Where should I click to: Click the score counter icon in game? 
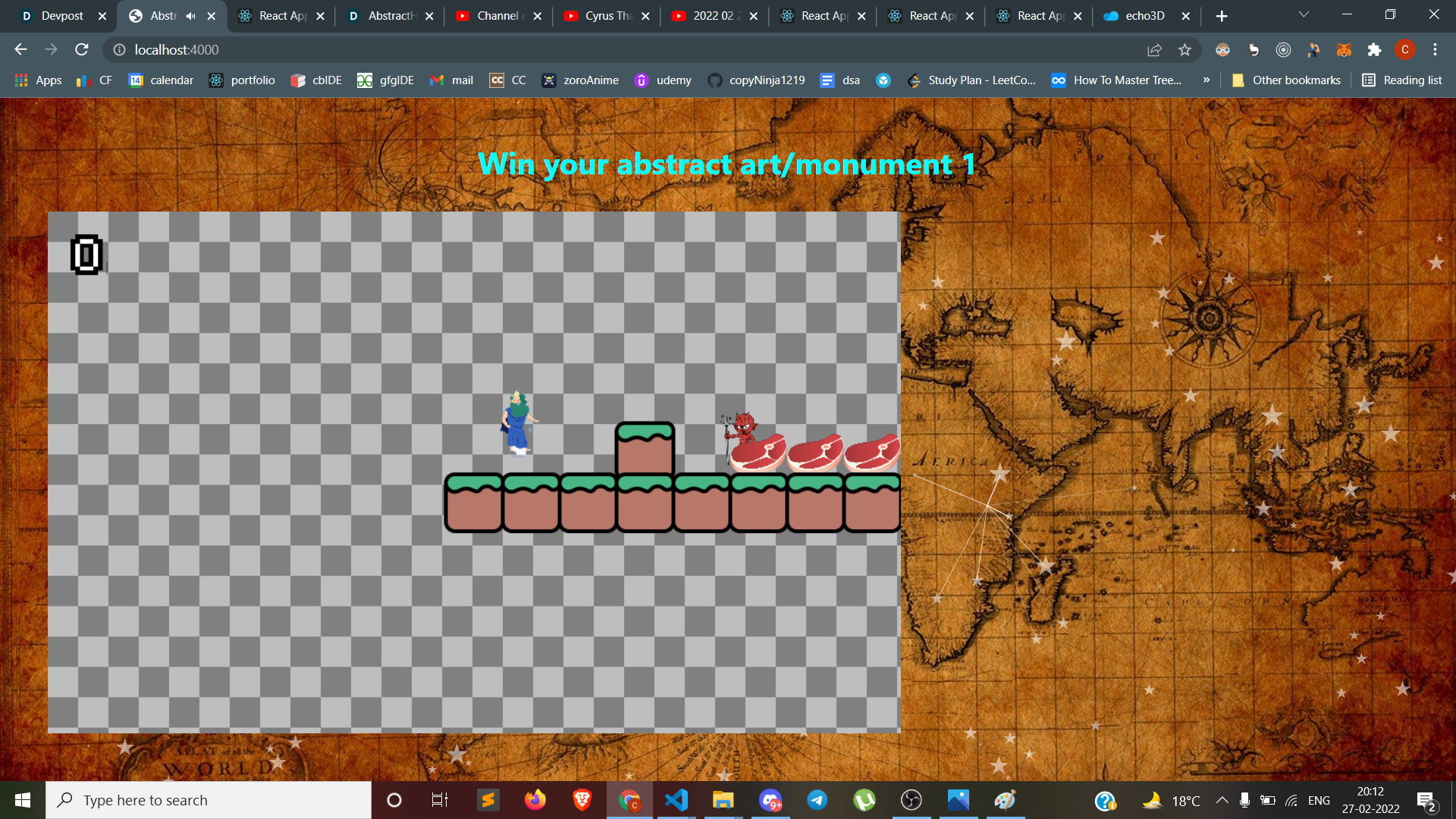click(86, 255)
